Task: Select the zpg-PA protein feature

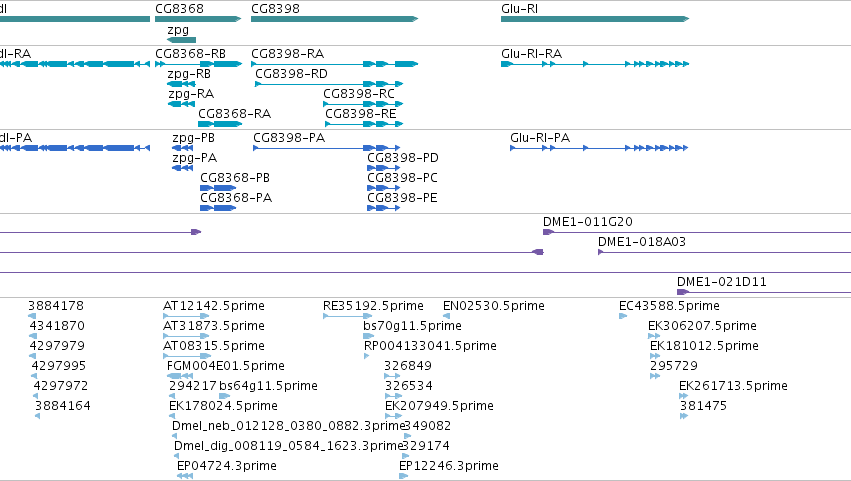Action: (182, 168)
